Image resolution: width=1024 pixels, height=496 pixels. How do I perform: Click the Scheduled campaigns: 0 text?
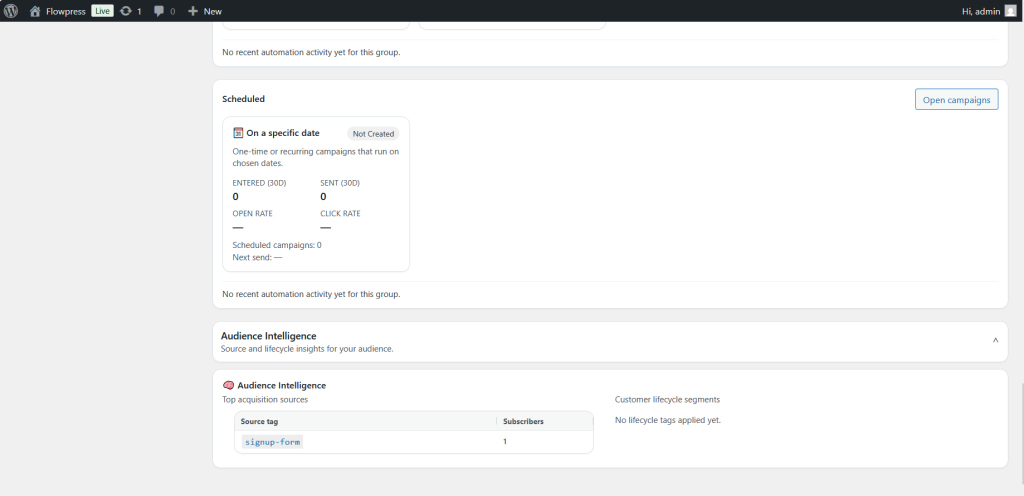(x=277, y=245)
